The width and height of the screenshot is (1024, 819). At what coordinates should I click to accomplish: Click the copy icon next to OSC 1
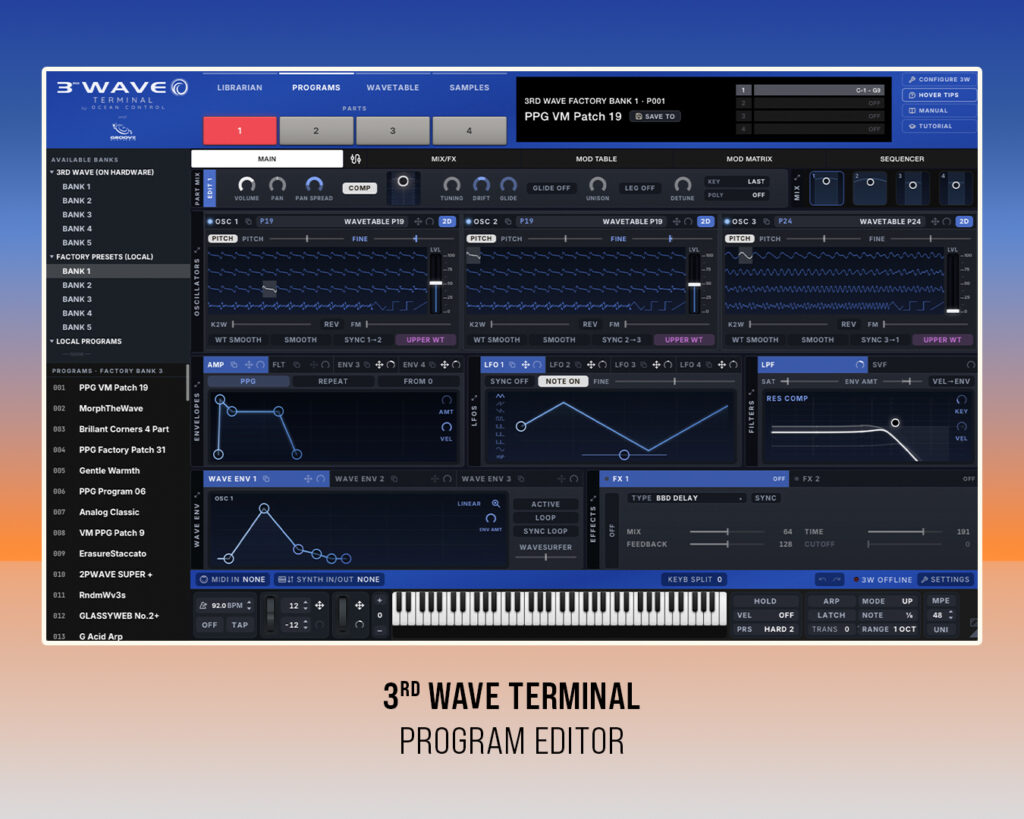(248, 221)
